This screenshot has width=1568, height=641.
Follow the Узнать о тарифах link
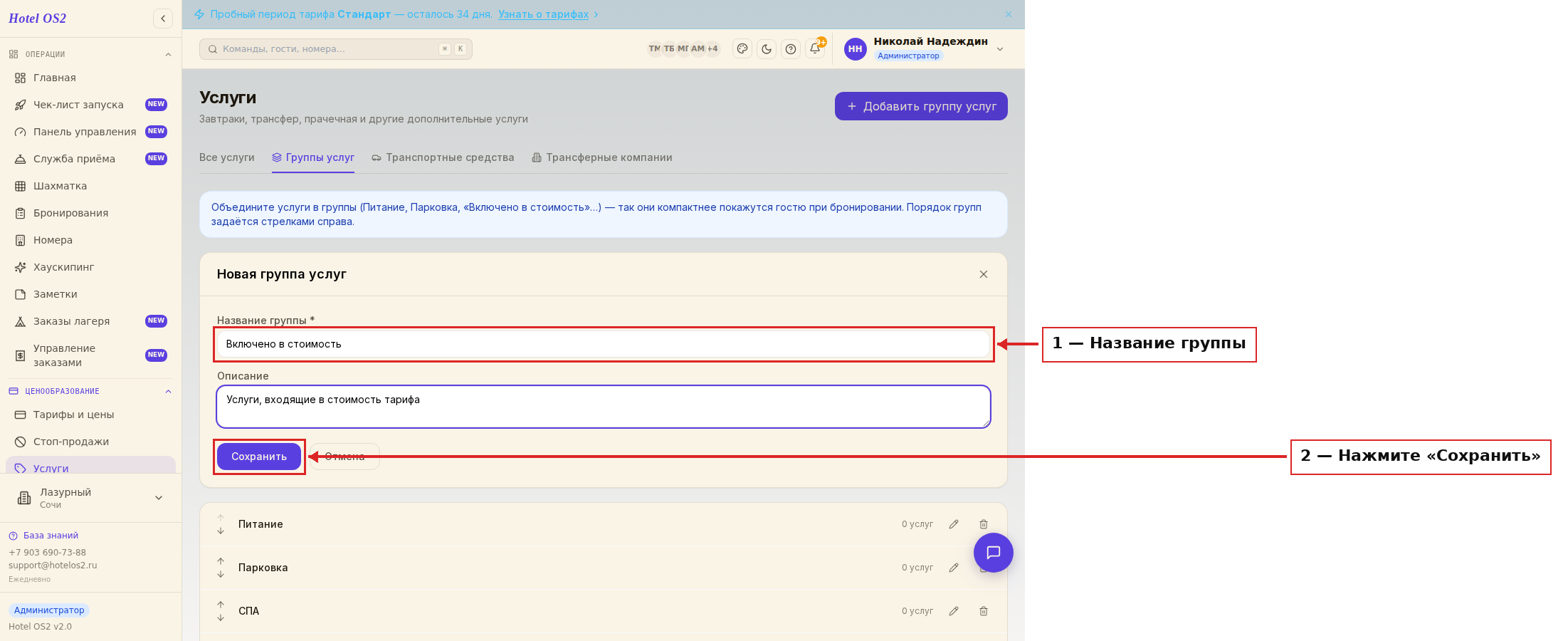[544, 14]
